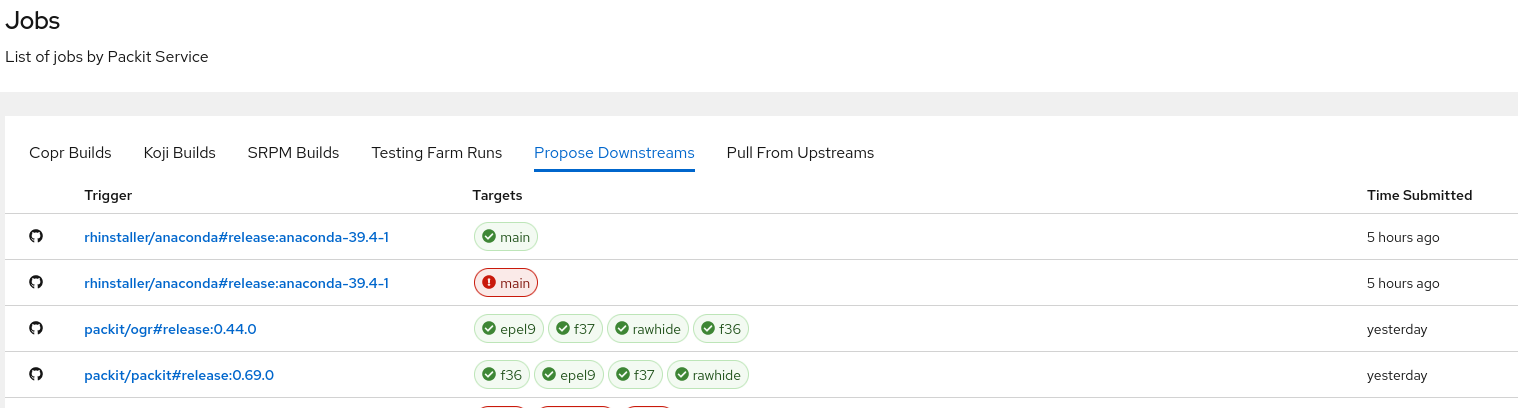Open the SRPM Builds tab

pyautogui.click(x=293, y=153)
